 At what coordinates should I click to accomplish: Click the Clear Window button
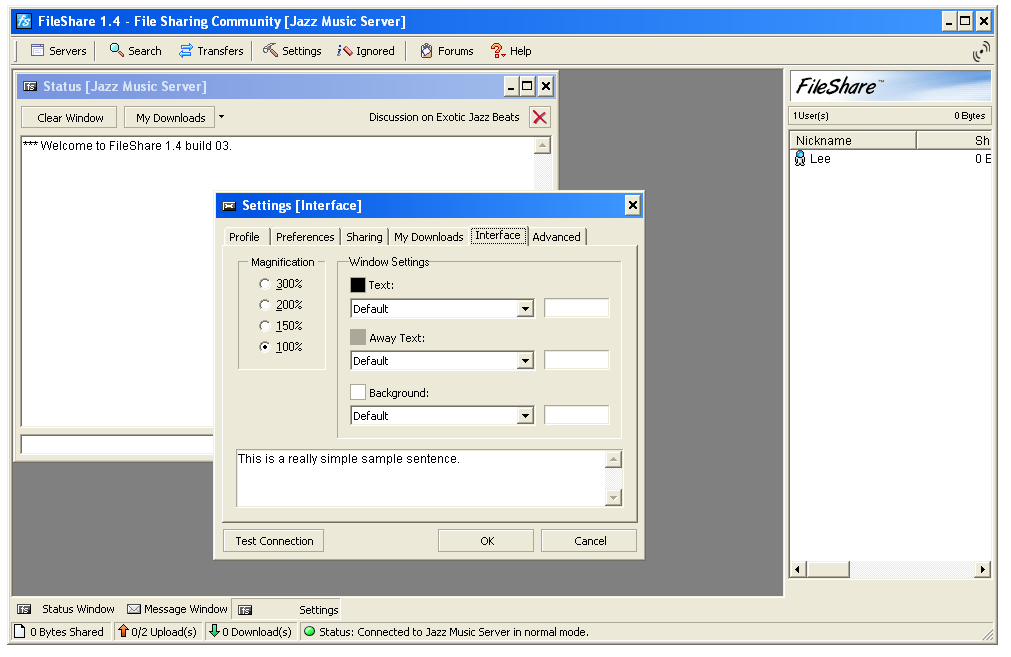70,118
